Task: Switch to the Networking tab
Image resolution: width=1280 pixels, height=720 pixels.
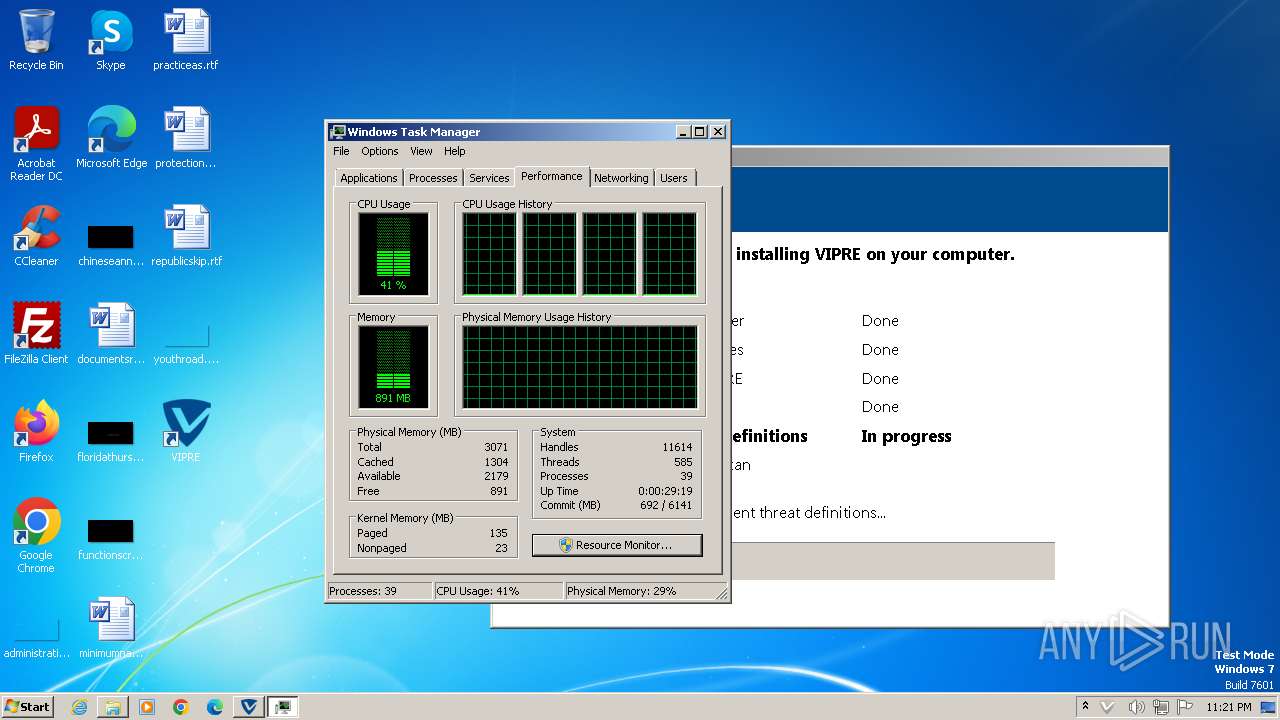Action: pos(621,178)
